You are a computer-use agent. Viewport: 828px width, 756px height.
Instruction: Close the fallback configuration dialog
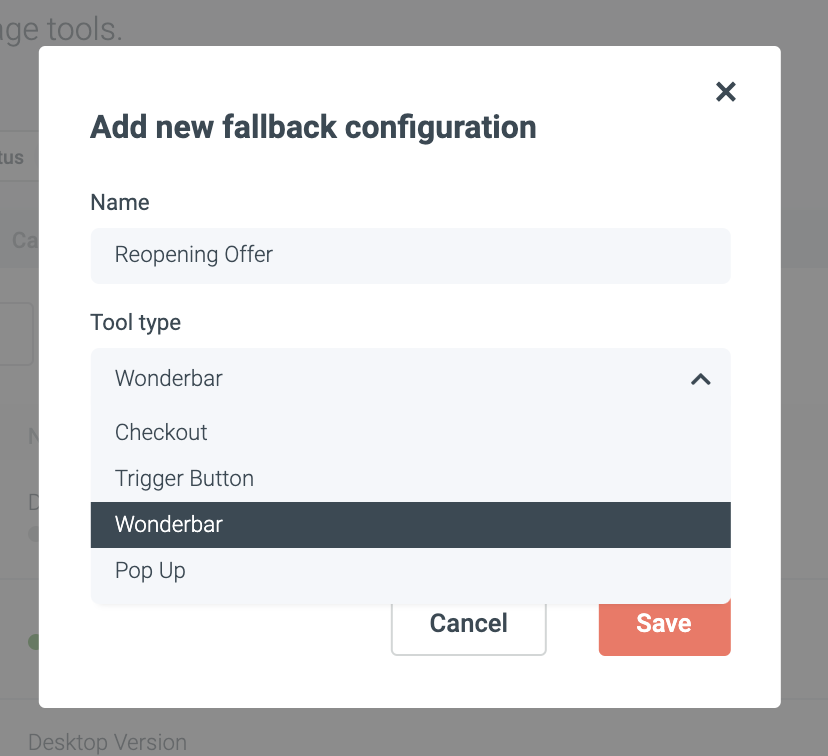(x=726, y=92)
